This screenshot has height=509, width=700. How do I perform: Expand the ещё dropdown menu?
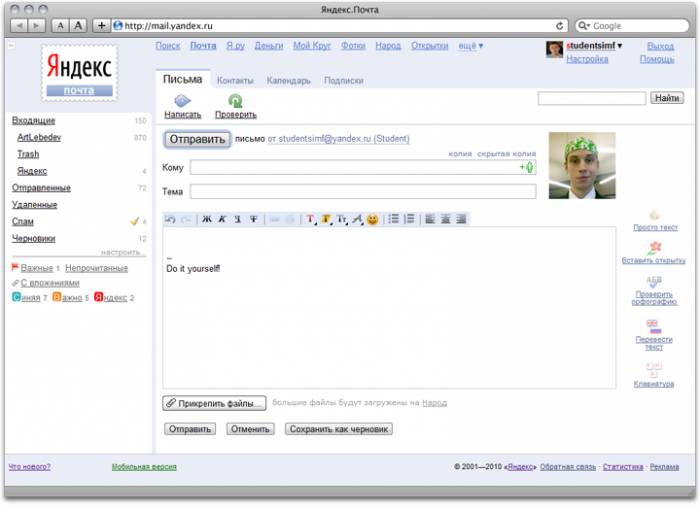[470, 46]
